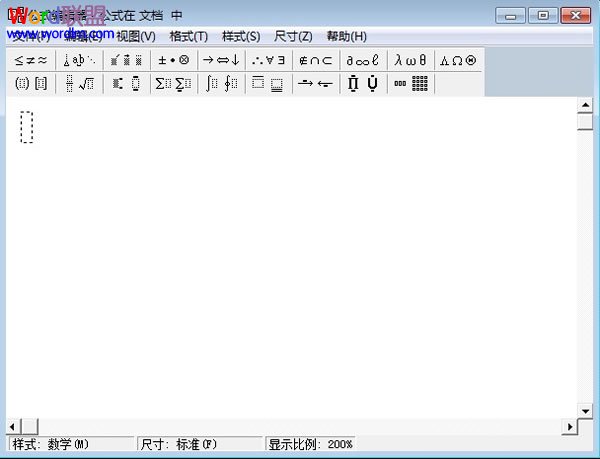Click the horizontal scrollbar thumb
The width and height of the screenshot is (600, 459).
[29, 426]
